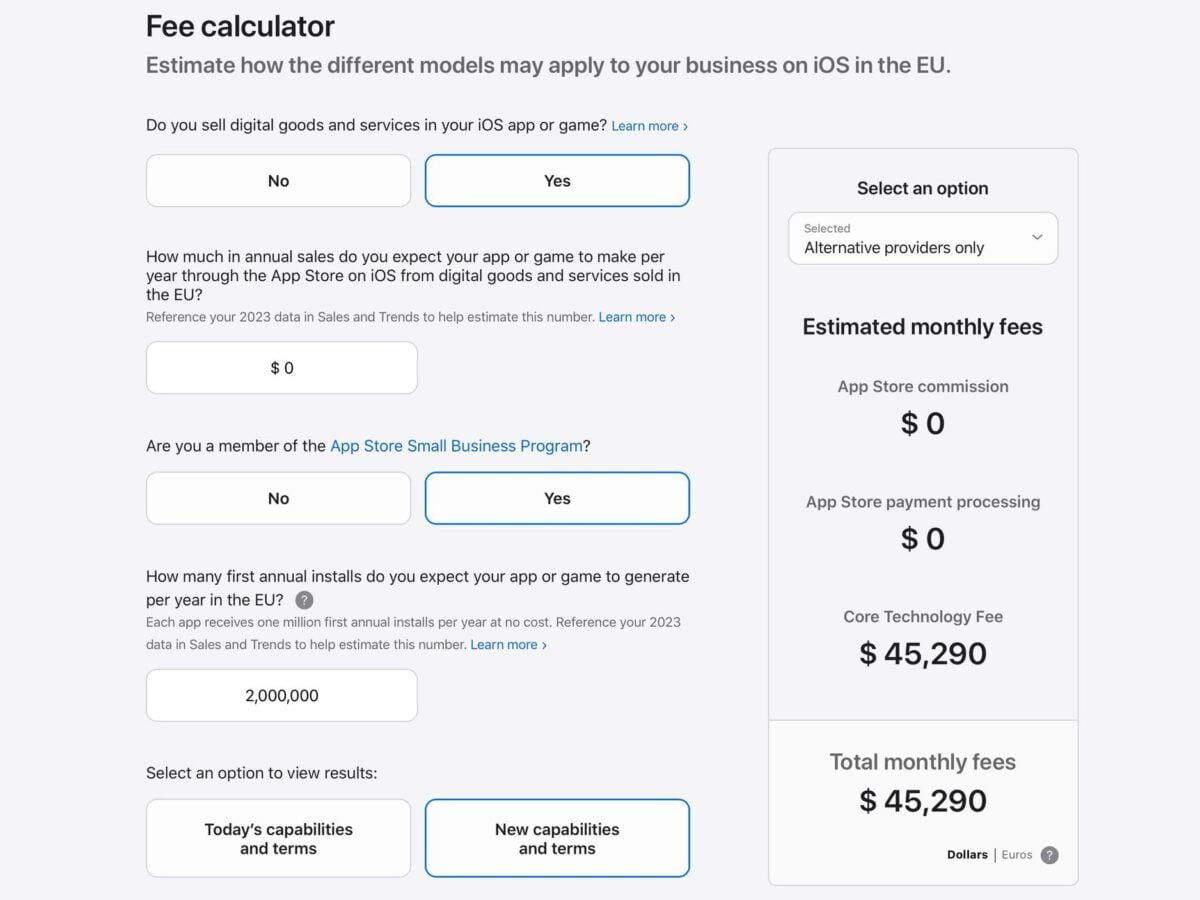Choose Yes for Small Business Program membership
Screen dimensions: 1200x900
[557, 498]
